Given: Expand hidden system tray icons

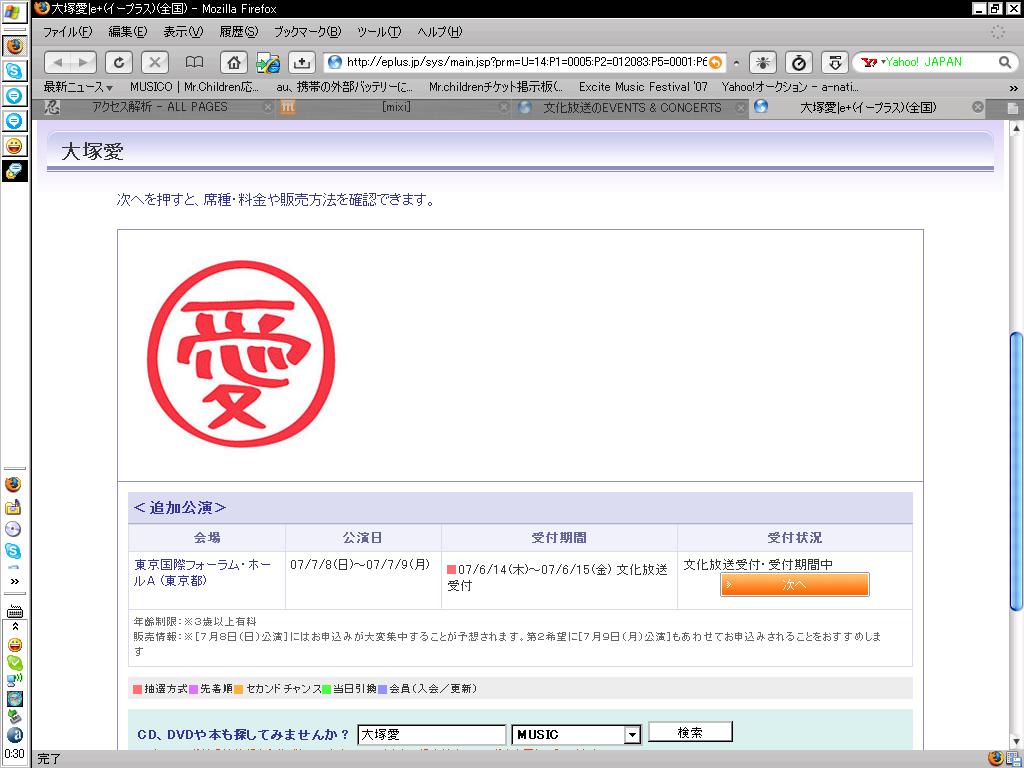Looking at the screenshot, I should (x=14, y=626).
